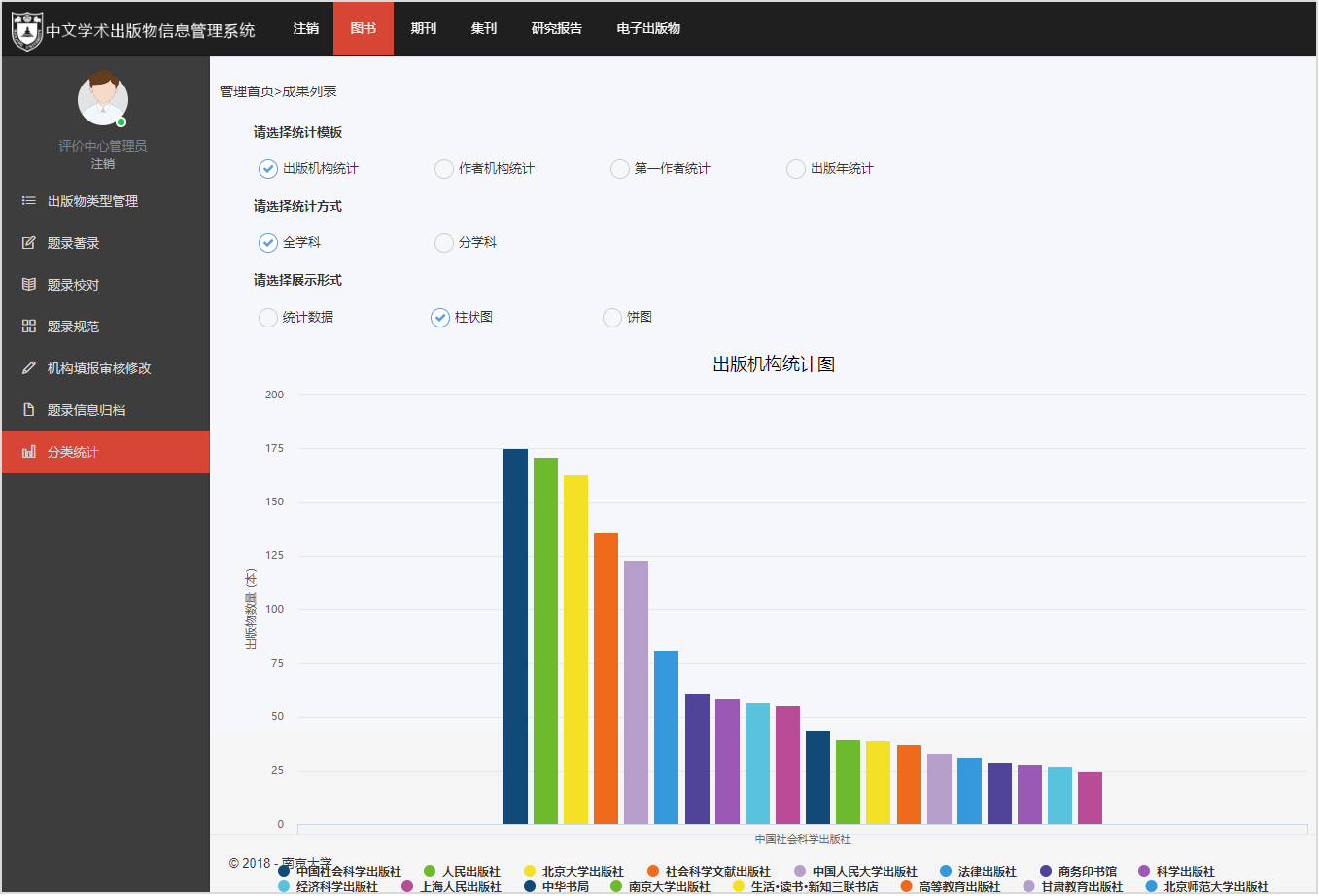This screenshot has width=1319, height=896.
Task: Select the 作者机构统计 radio option
Action: click(444, 169)
